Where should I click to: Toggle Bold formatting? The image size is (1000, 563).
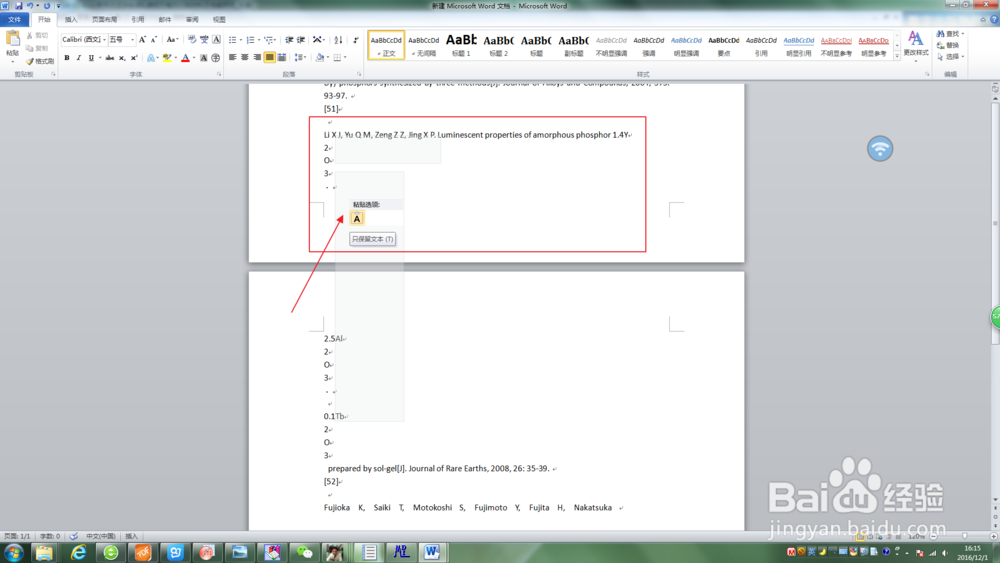pyautogui.click(x=67, y=58)
